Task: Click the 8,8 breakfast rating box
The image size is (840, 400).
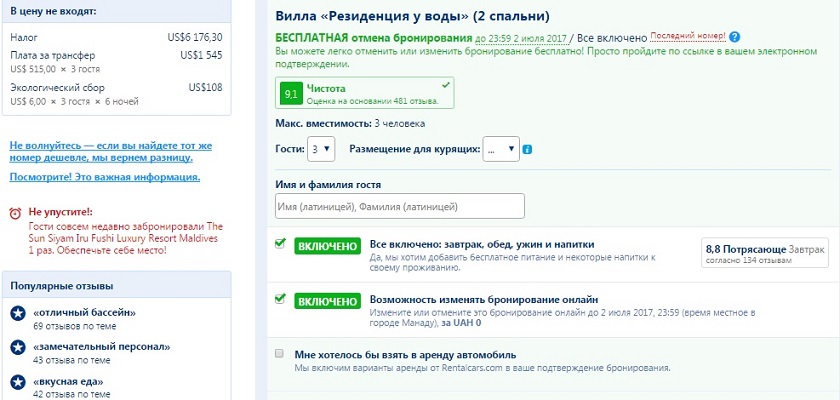Action: tap(765, 254)
